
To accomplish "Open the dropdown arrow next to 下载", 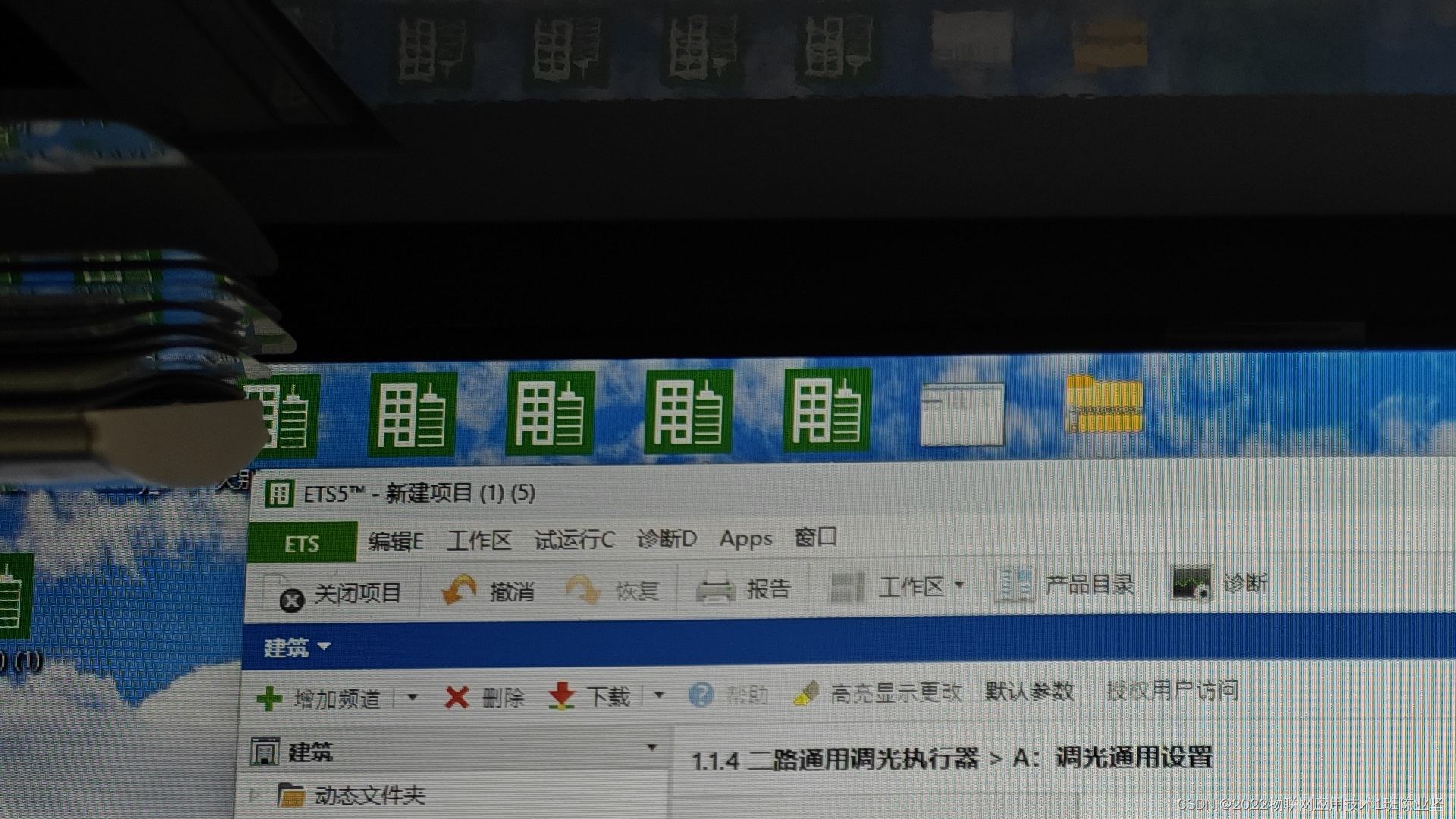I will tap(659, 695).
